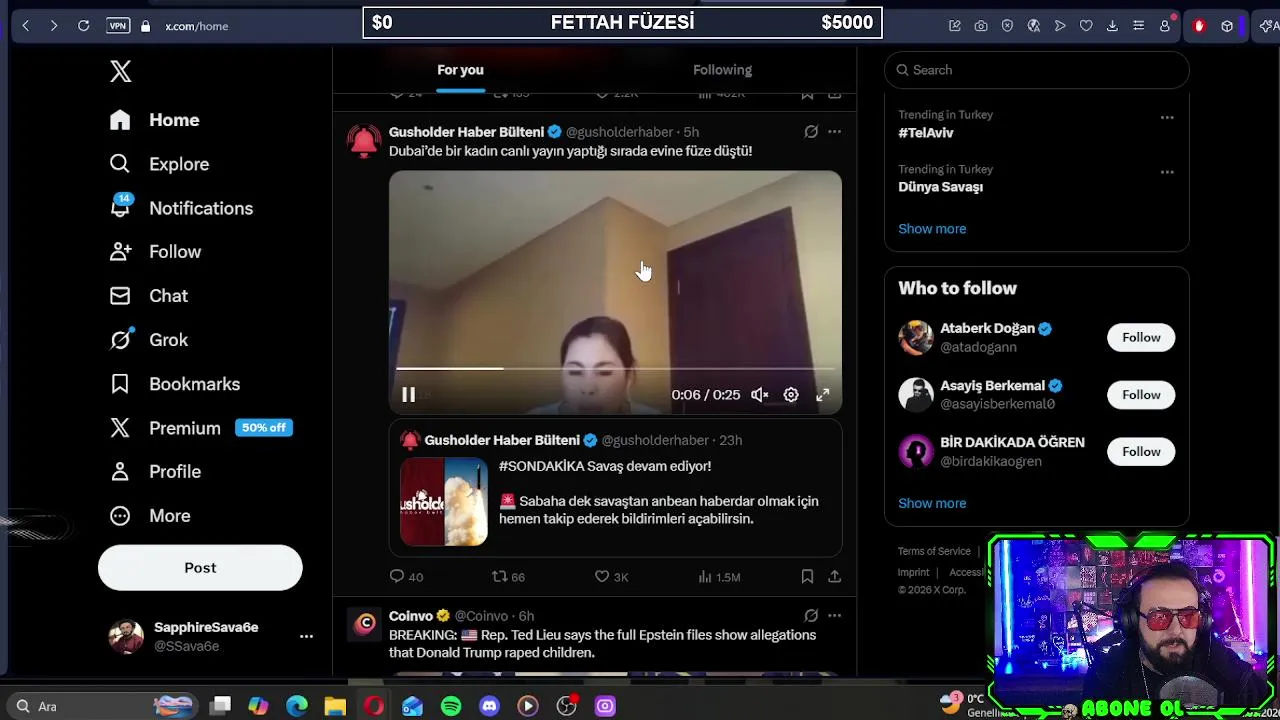This screenshot has width=1280, height=720.
Task: Repost the Gusholder post with 66 reposts
Action: coord(508,577)
